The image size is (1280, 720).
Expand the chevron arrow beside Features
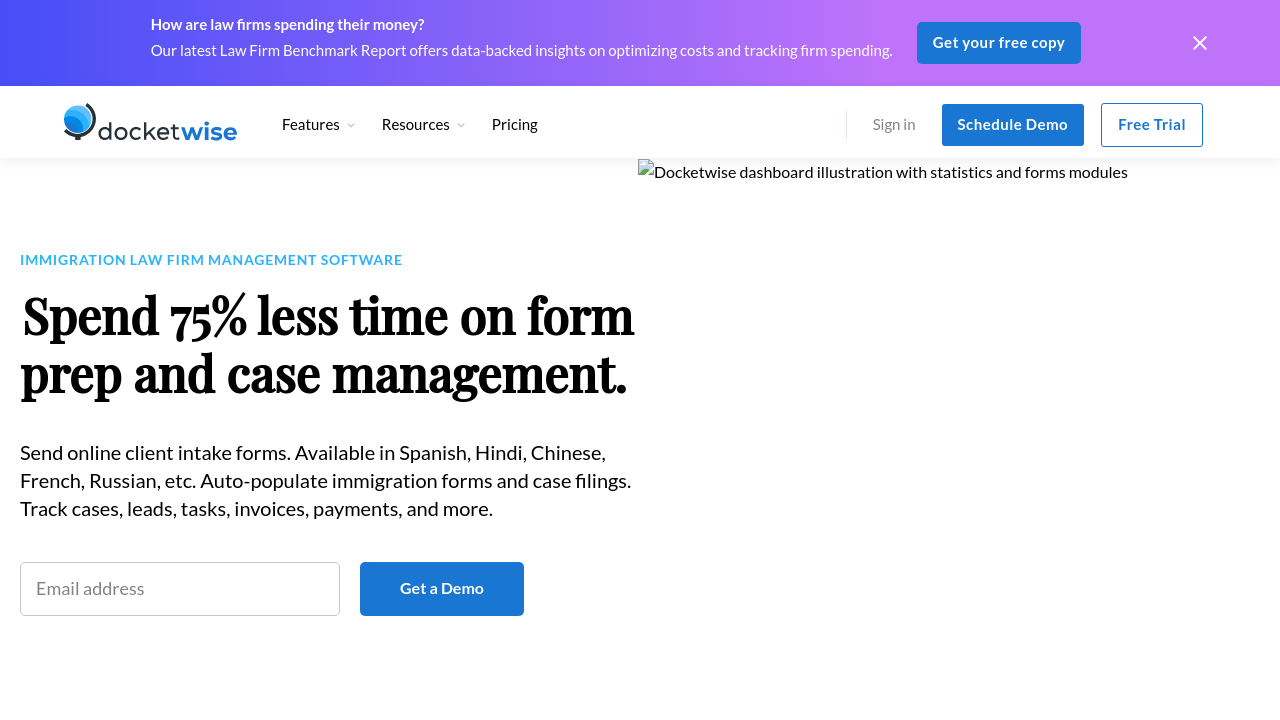pyautogui.click(x=351, y=126)
